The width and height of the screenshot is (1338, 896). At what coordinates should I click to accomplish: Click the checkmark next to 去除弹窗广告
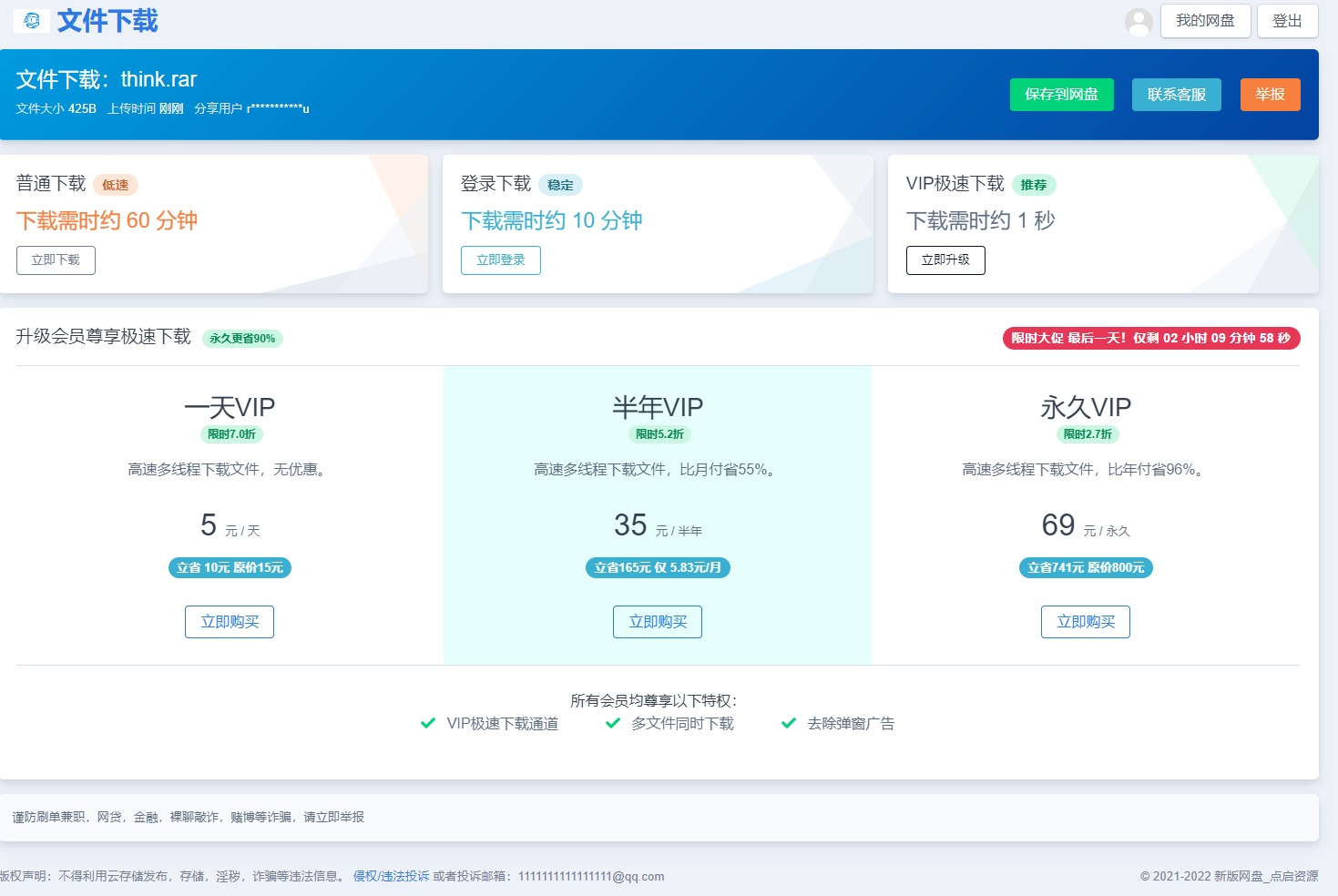(789, 723)
